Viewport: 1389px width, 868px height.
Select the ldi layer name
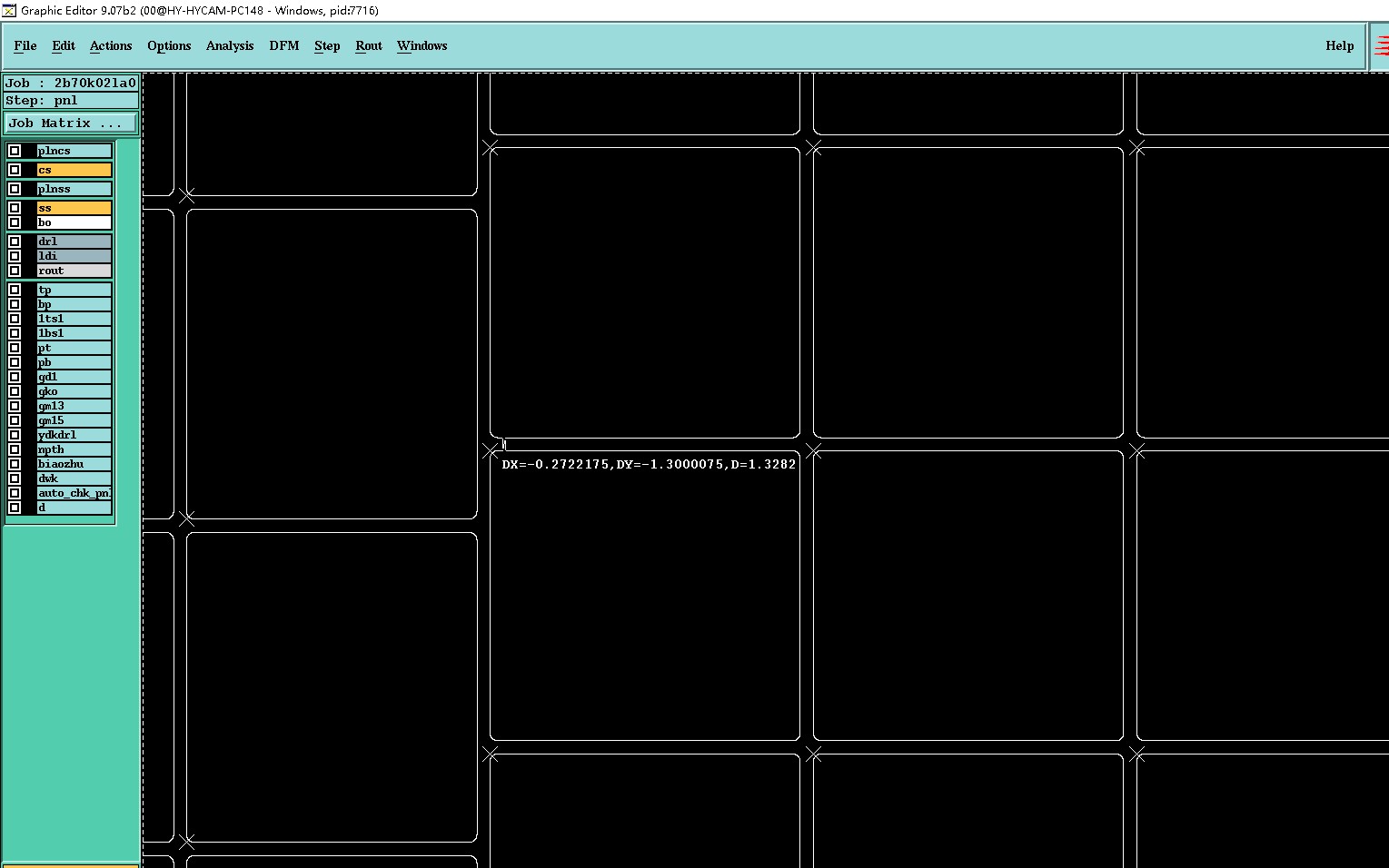[x=74, y=256]
